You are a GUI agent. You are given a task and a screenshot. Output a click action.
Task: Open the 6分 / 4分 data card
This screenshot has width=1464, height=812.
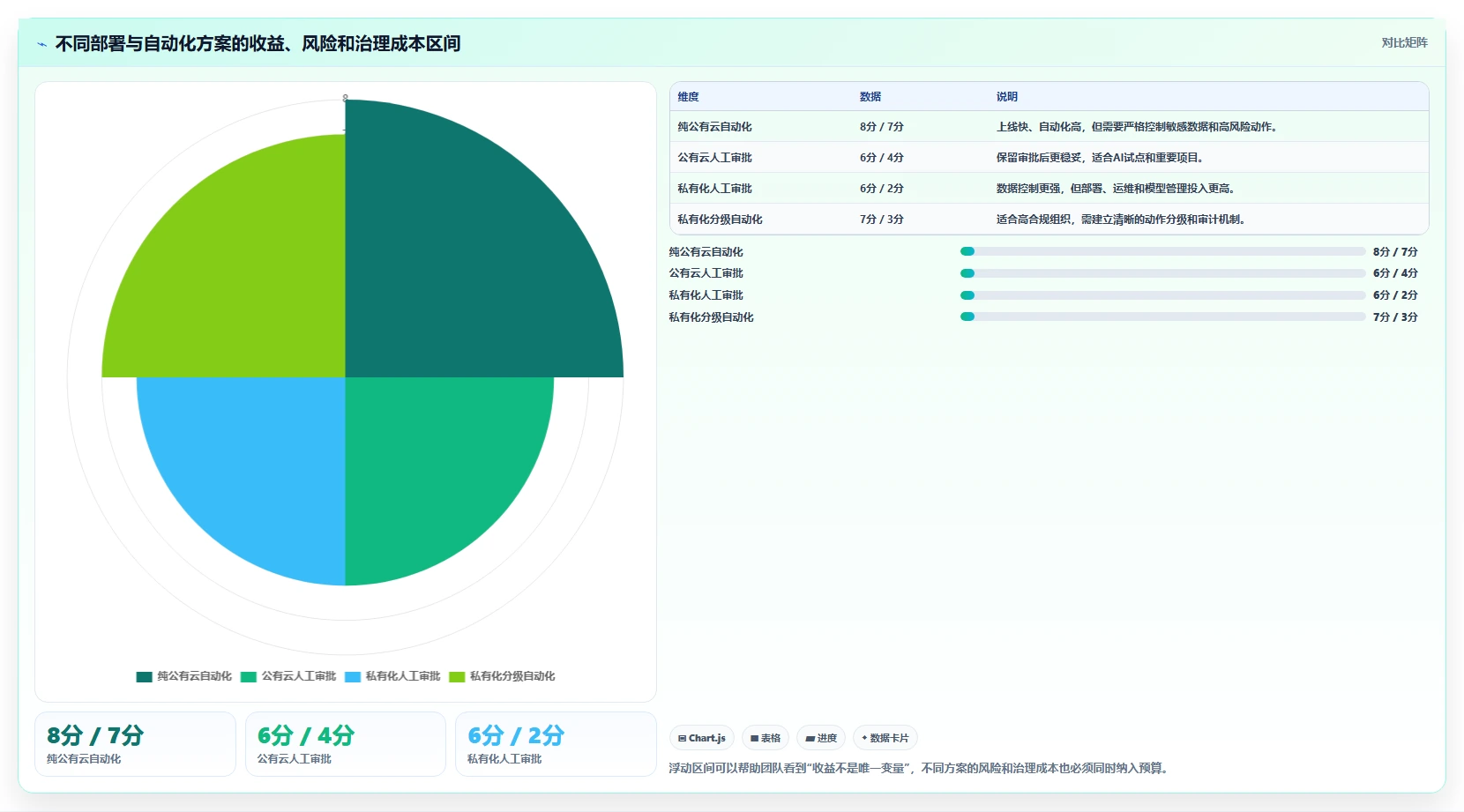click(346, 744)
